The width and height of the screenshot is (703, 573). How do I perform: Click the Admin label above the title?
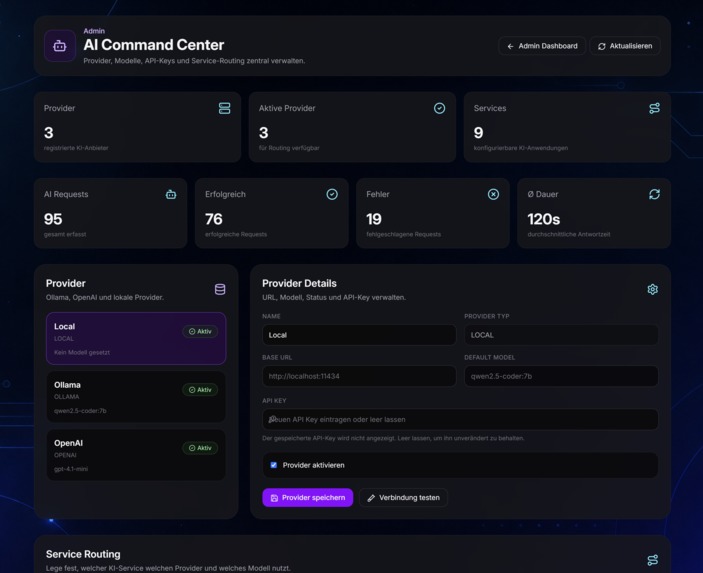[x=94, y=31]
